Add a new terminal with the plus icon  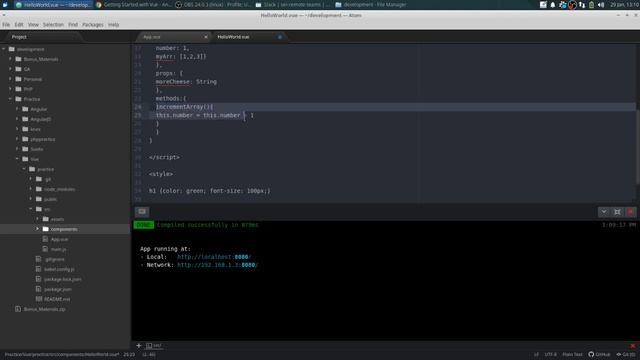[139, 346]
